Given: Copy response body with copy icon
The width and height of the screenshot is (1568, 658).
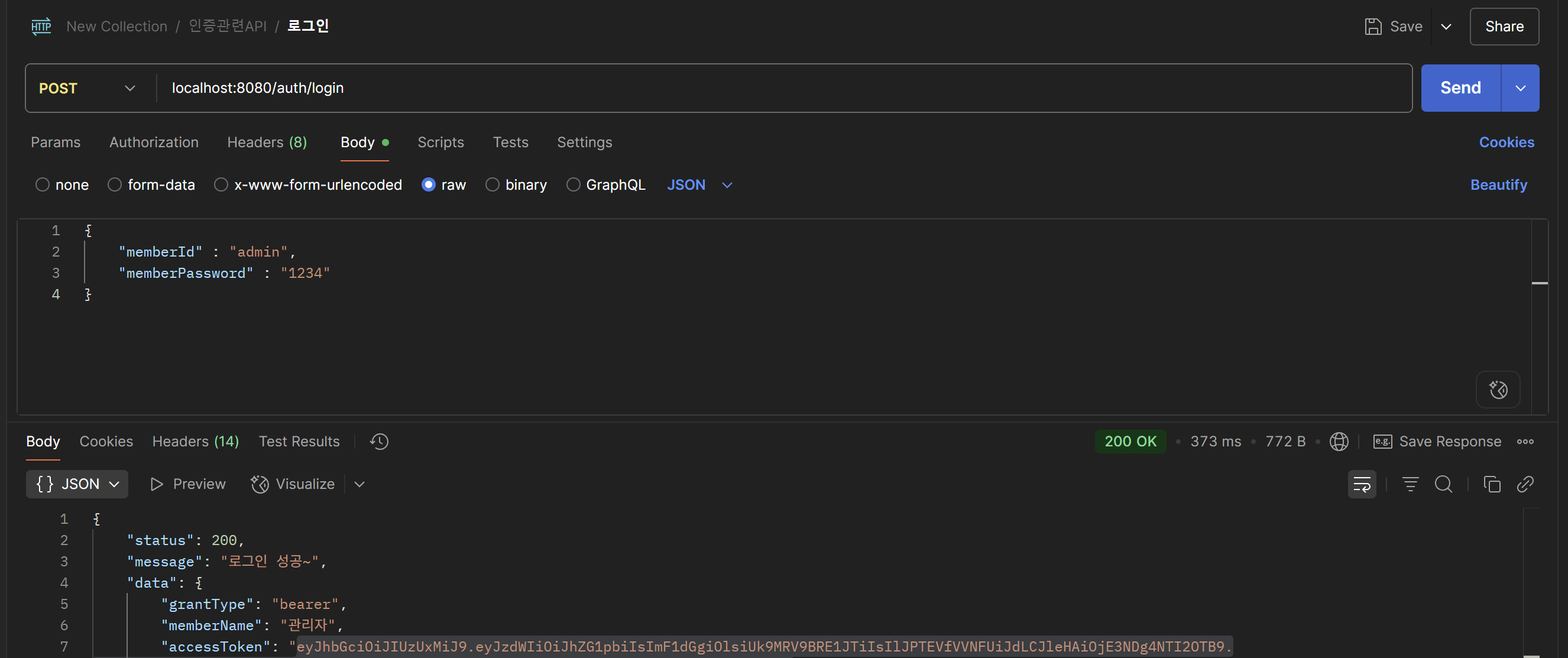Looking at the screenshot, I should pos(1491,484).
